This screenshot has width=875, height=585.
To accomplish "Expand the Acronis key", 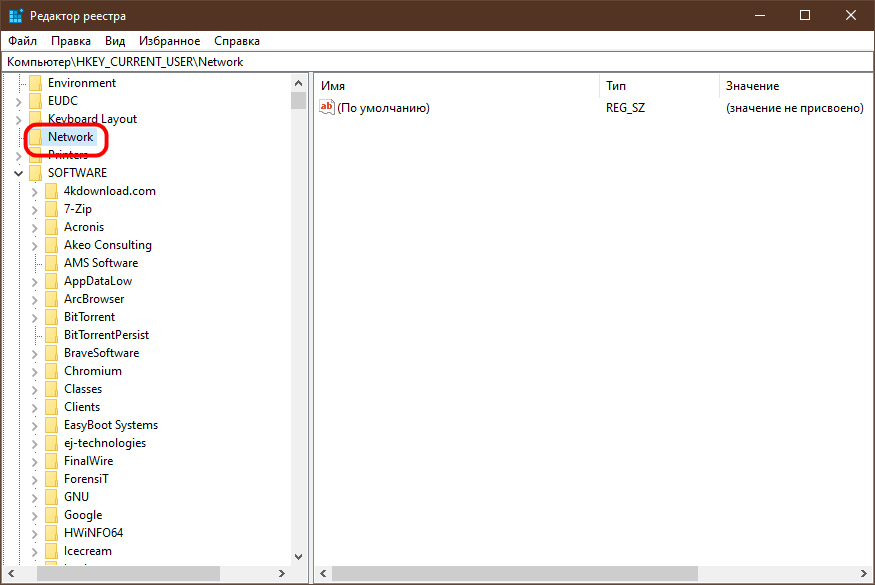I will (x=35, y=228).
